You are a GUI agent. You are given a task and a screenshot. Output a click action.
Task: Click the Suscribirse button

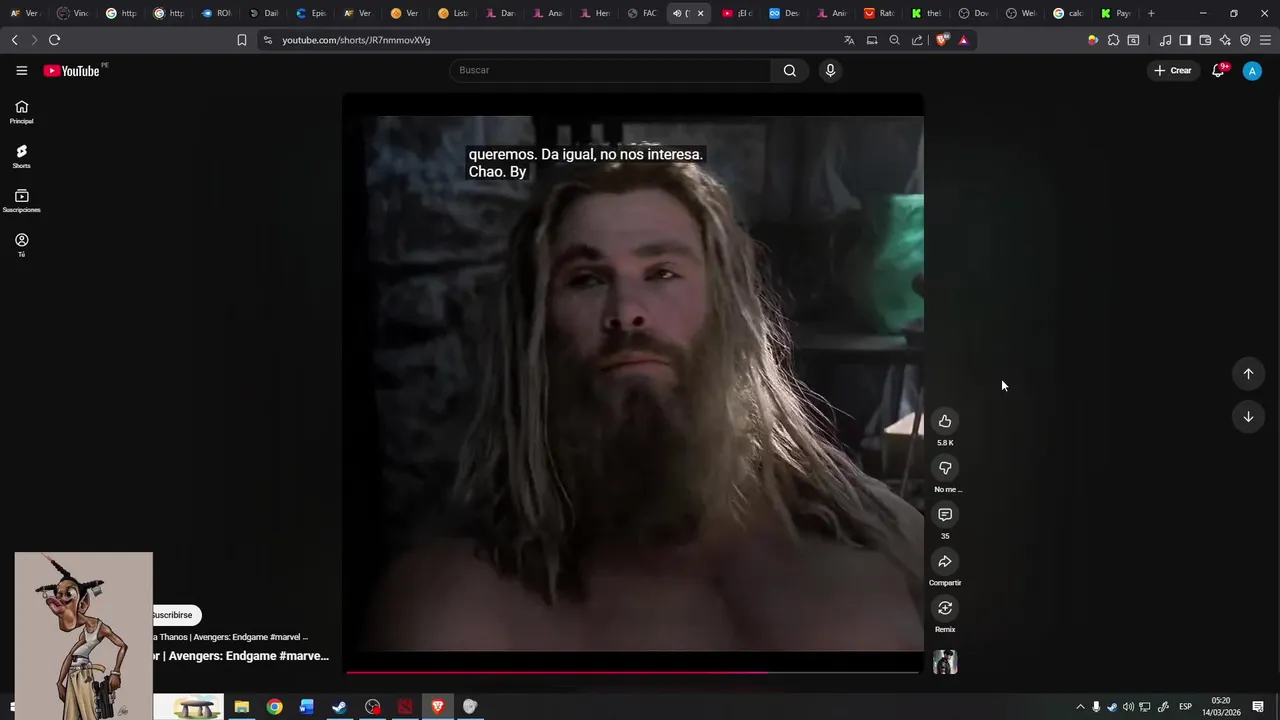[x=176, y=615]
